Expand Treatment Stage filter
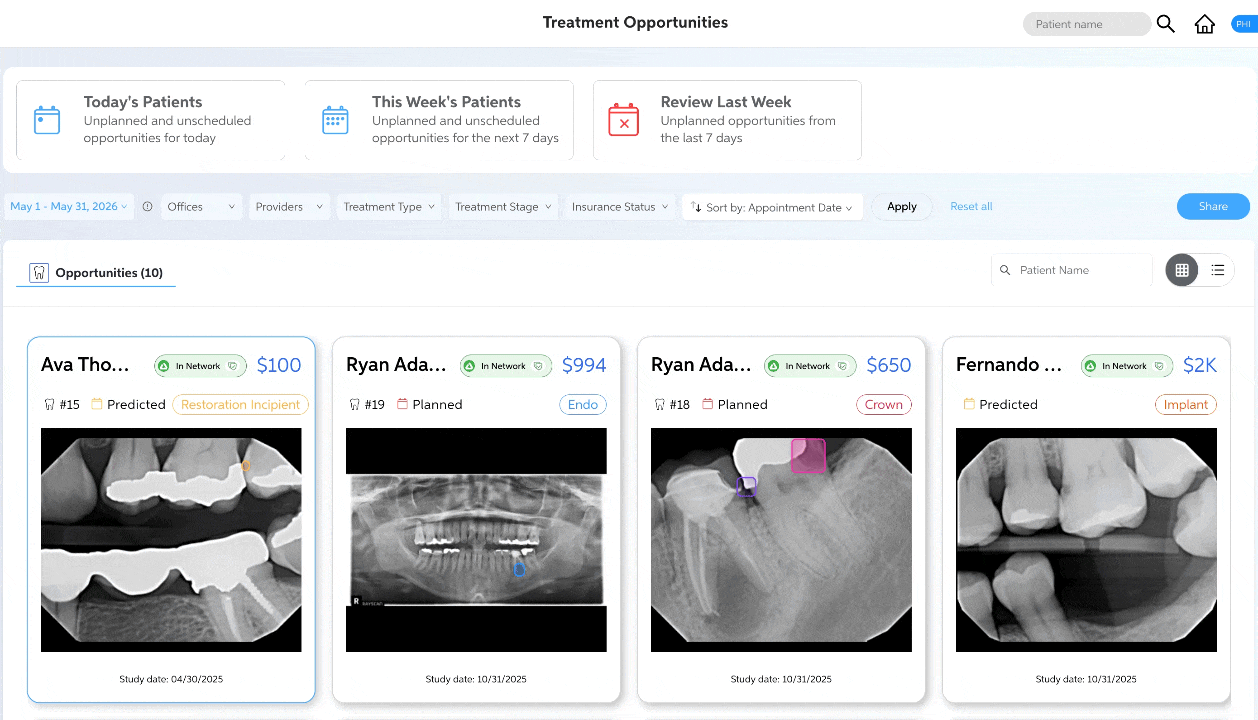This screenshot has height=720, width=1258. tap(503, 207)
